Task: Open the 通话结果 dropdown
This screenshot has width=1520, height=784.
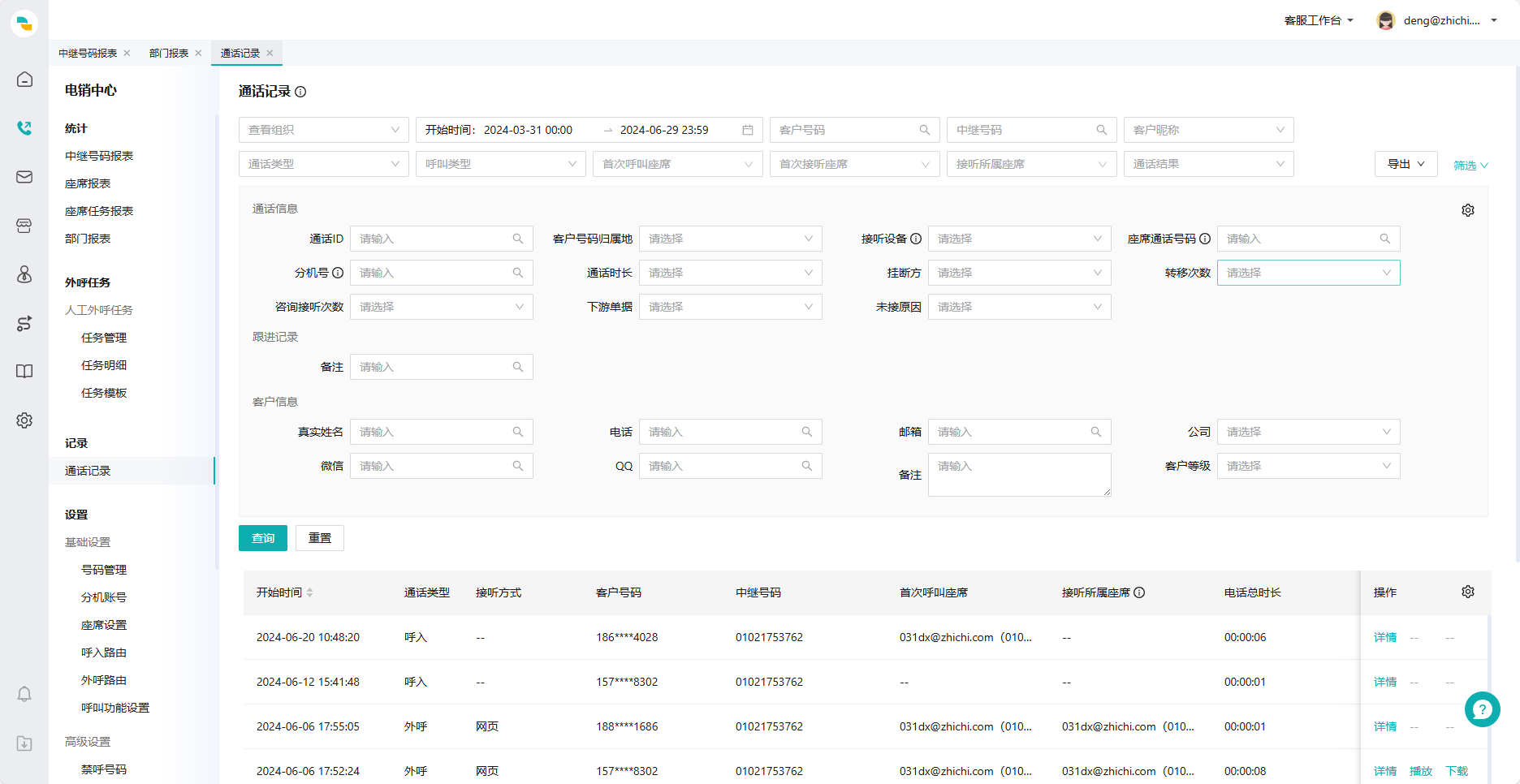Action: 1209,164
